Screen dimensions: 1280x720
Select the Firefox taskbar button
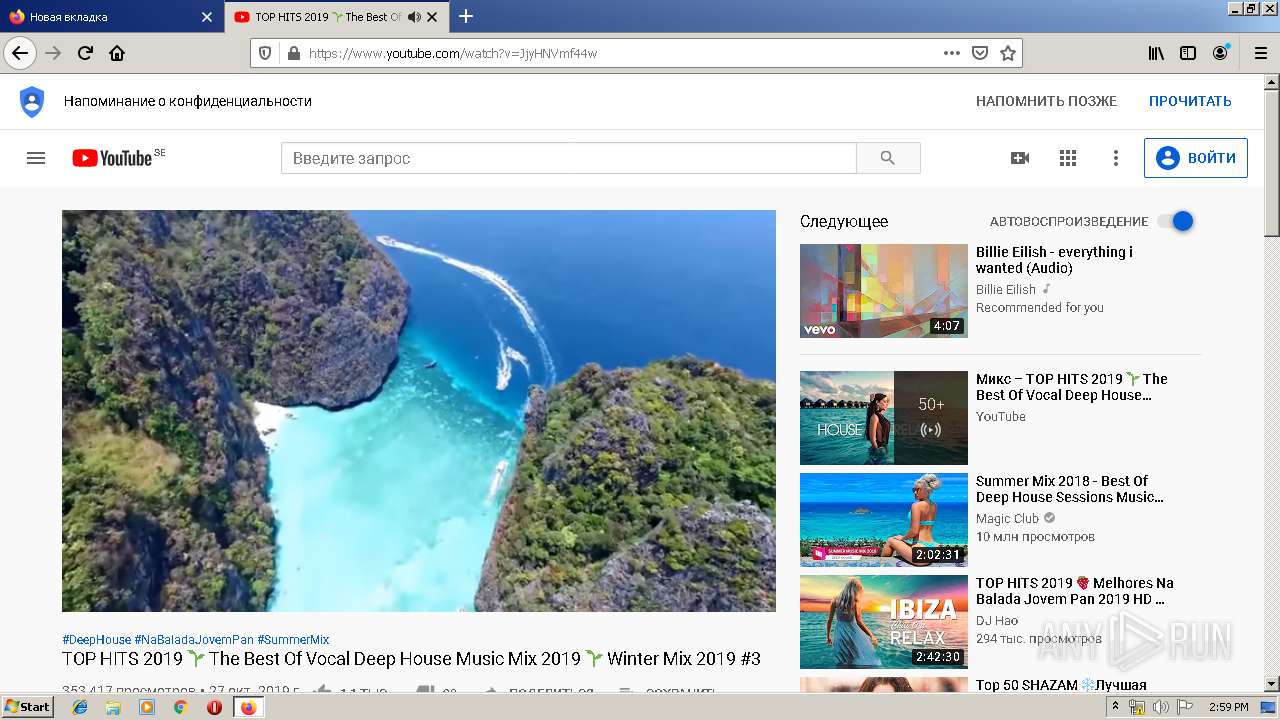click(248, 707)
